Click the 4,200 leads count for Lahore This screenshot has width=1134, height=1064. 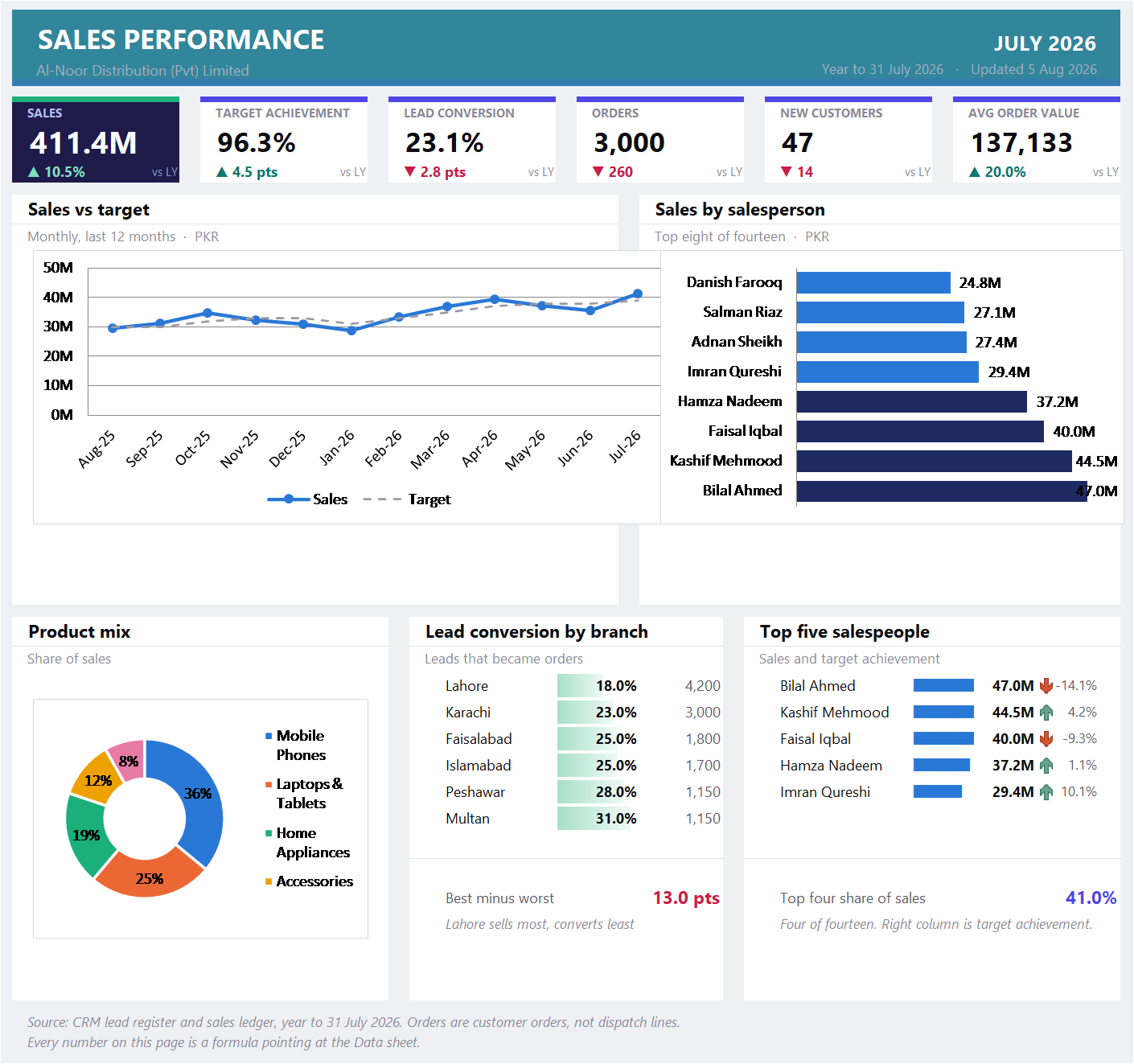pos(703,686)
